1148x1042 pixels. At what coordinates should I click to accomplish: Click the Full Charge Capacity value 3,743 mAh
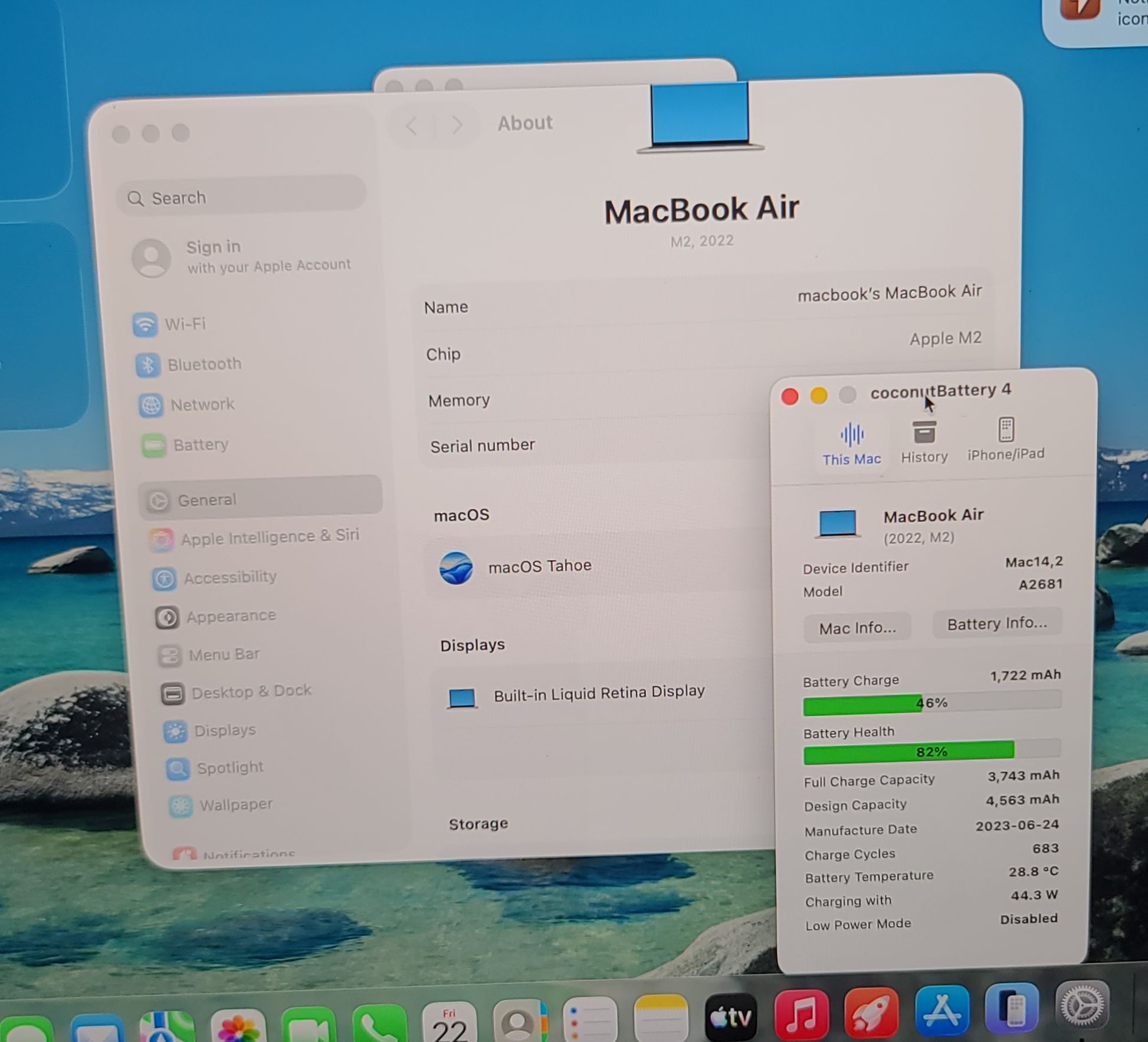click(1024, 775)
